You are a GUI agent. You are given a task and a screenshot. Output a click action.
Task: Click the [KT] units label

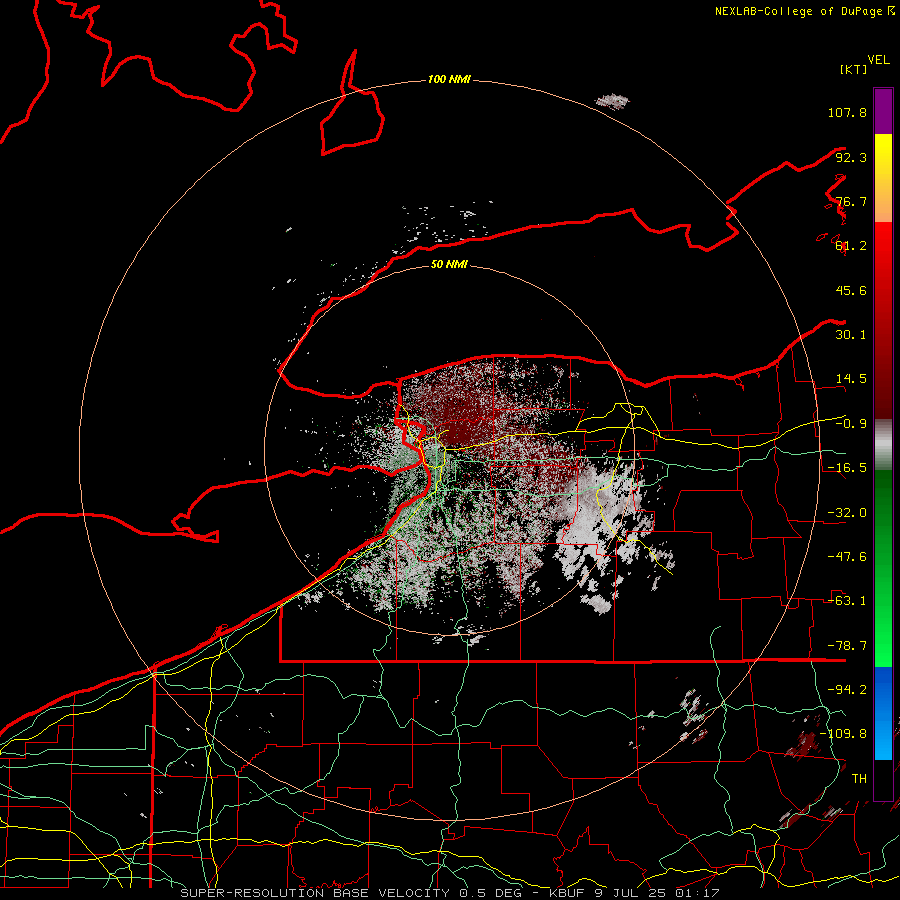pyautogui.click(x=854, y=69)
